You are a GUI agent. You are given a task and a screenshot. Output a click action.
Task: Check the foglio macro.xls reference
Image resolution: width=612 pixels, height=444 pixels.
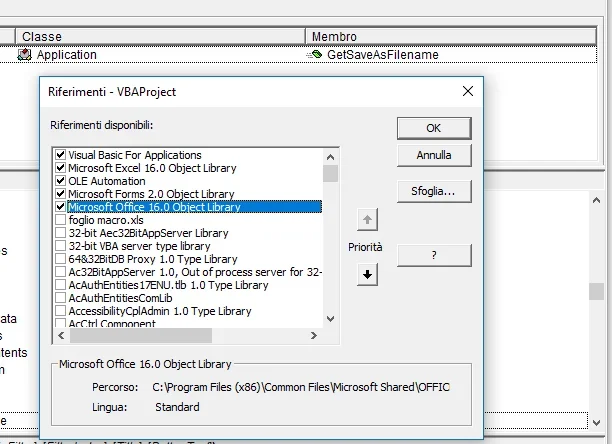click(x=60, y=220)
